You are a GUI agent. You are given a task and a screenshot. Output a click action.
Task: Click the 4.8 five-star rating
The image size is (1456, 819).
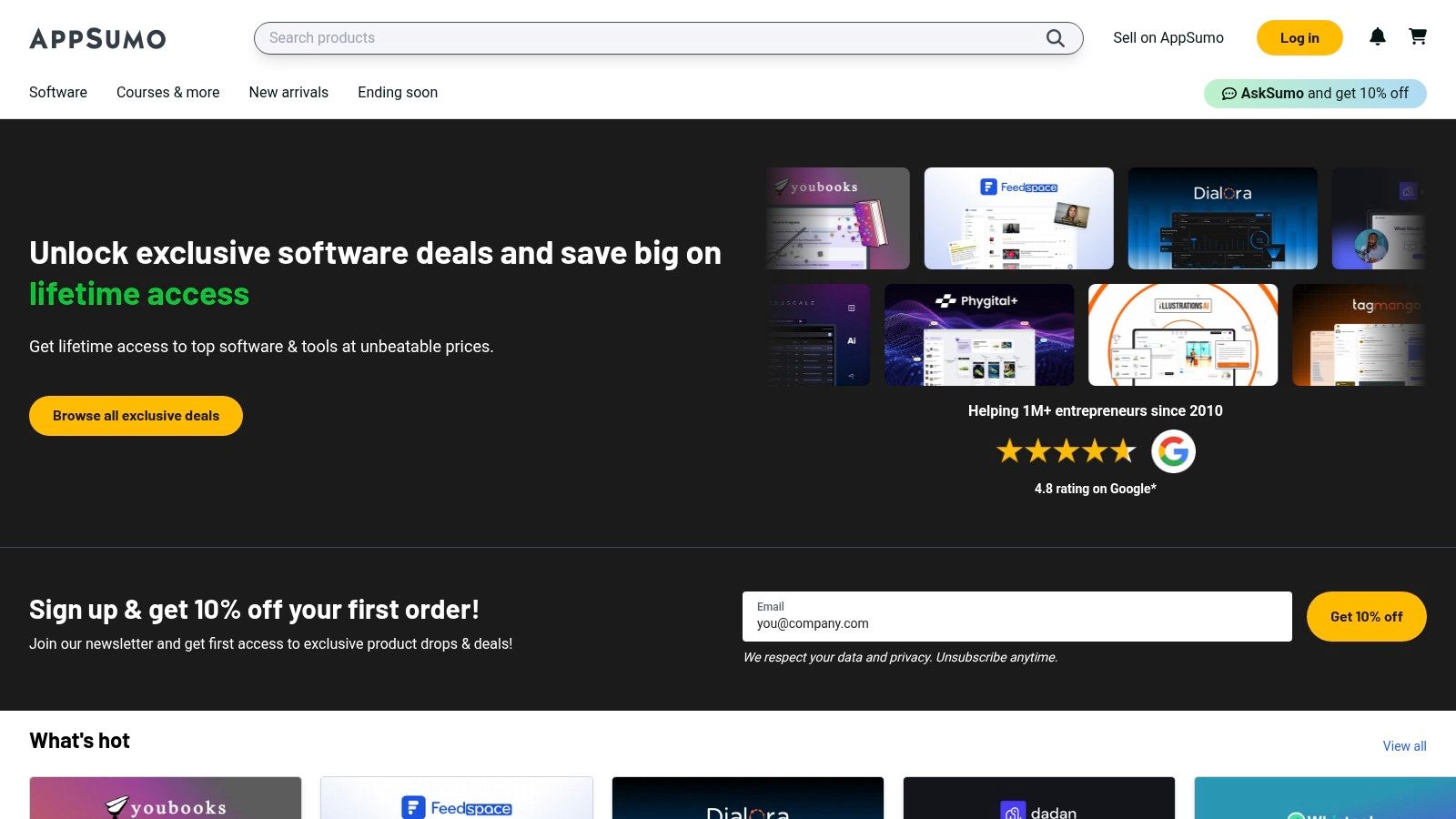pos(1067,450)
